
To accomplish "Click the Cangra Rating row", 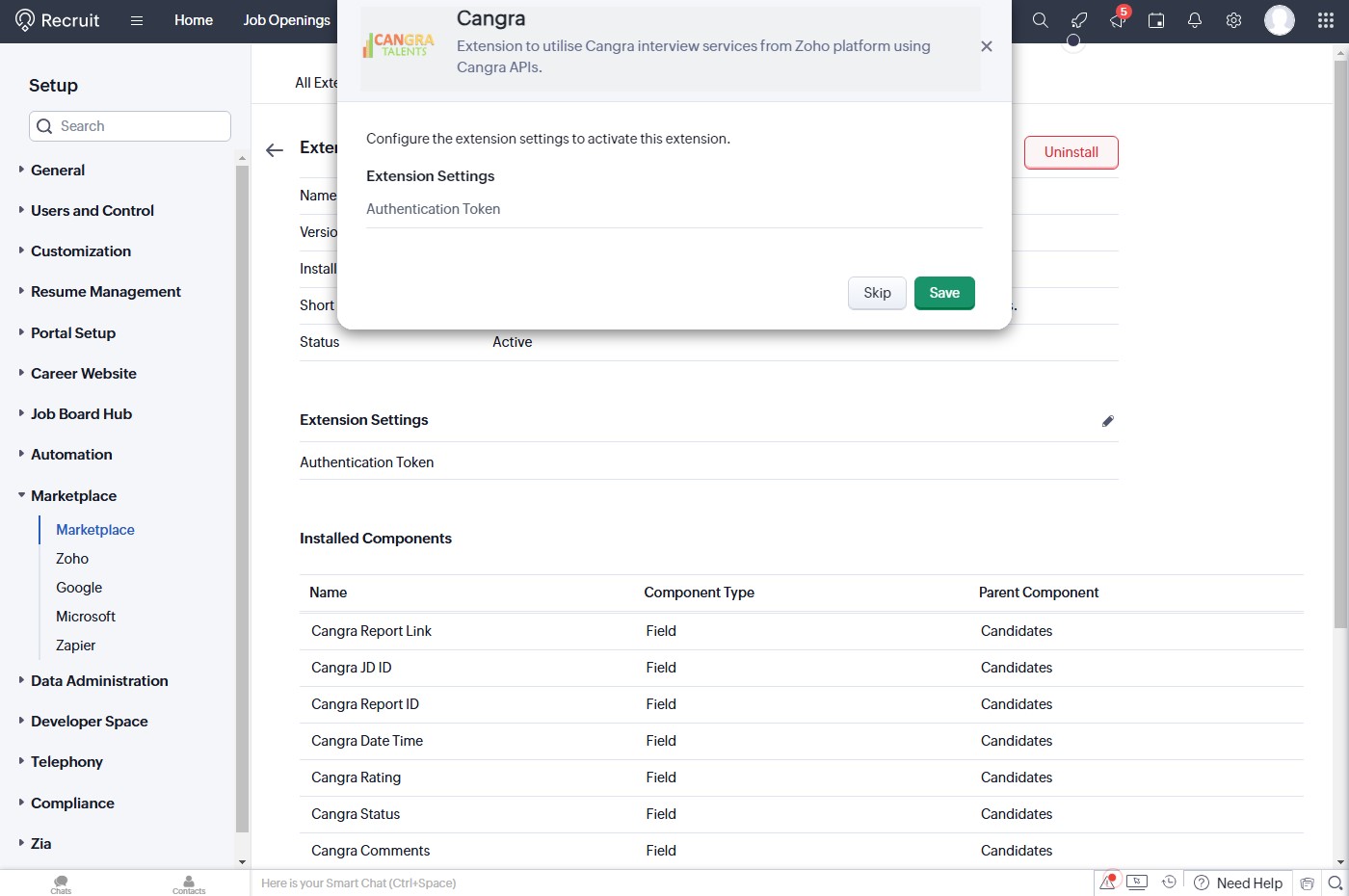I will [802, 777].
